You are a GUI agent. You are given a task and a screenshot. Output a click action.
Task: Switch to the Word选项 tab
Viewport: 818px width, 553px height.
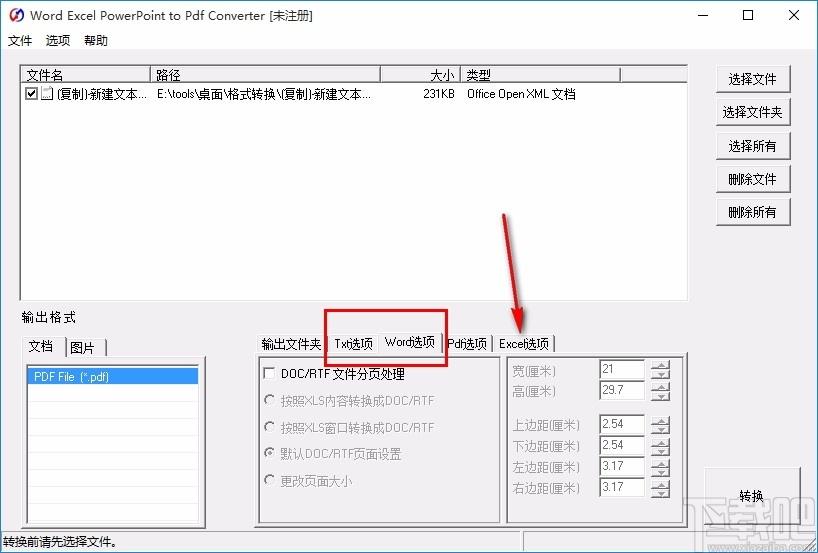[410, 342]
